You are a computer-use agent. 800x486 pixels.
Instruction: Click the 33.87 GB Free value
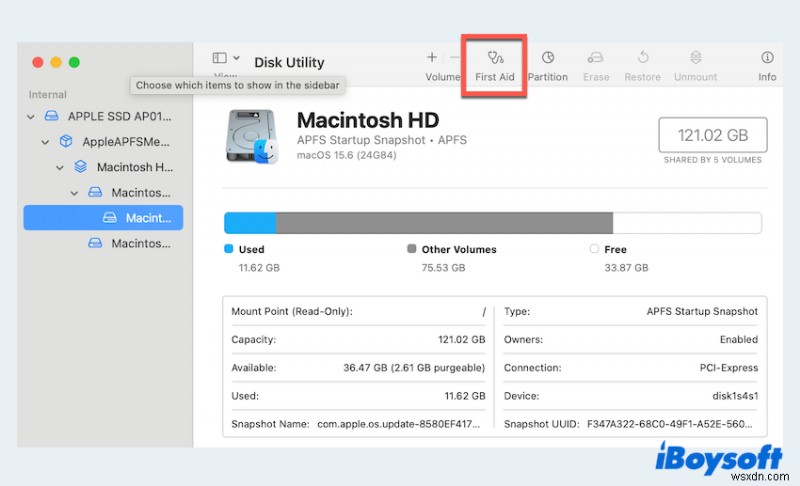pyautogui.click(x=626, y=268)
